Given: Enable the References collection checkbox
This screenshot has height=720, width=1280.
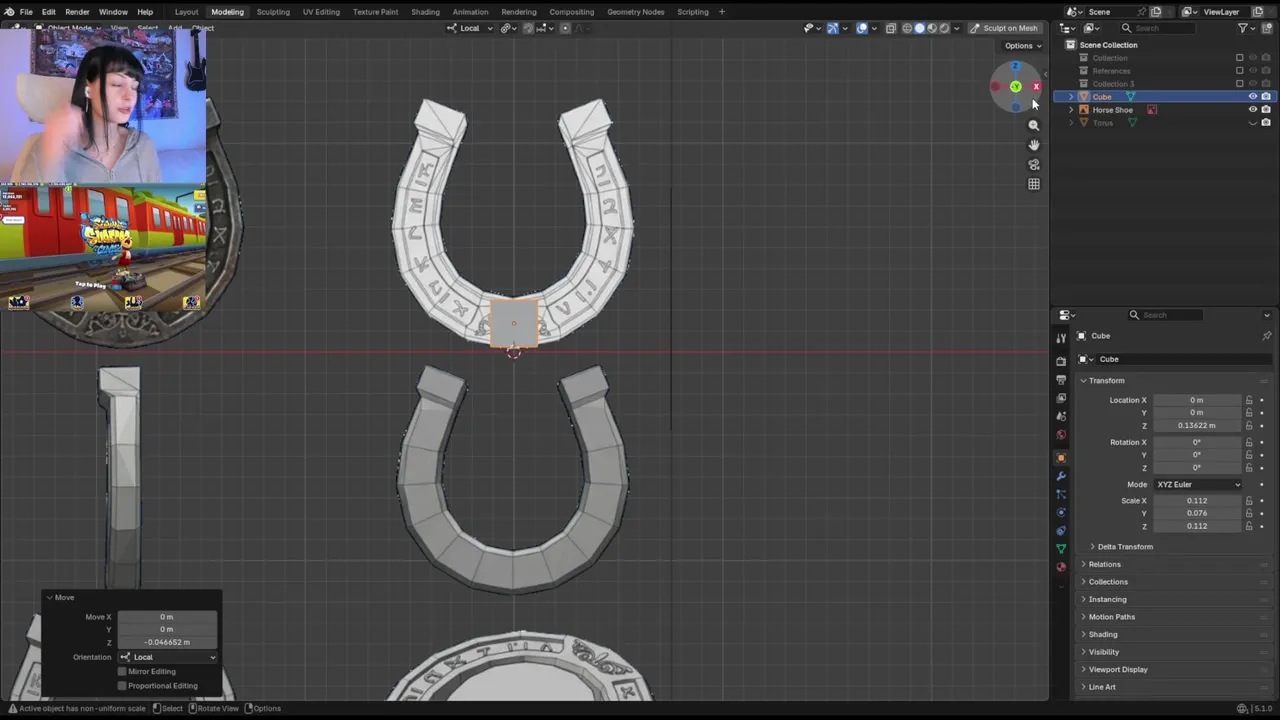Looking at the screenshot, I should coord(1240,71).
